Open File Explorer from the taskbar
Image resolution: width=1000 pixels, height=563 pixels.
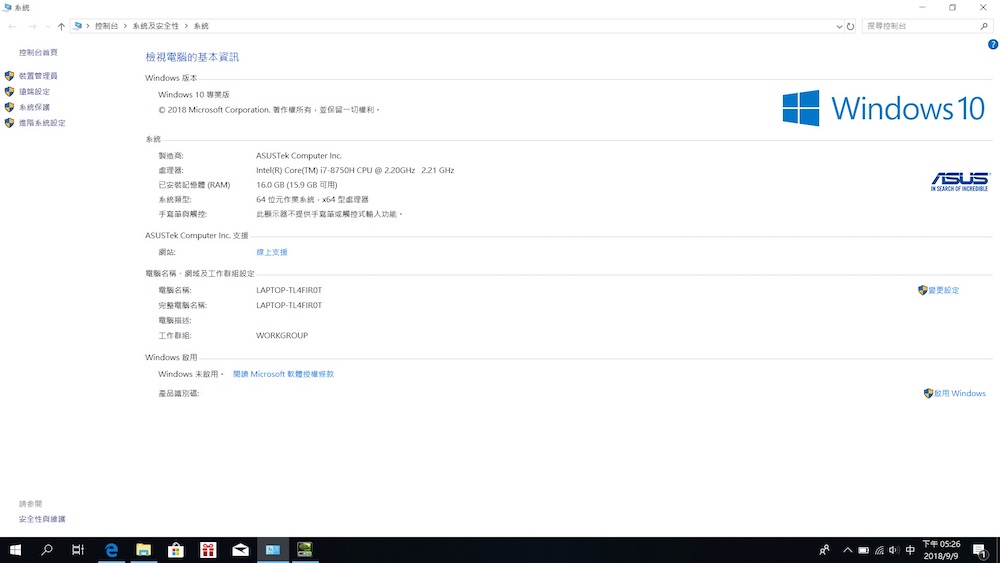point(143,550)
